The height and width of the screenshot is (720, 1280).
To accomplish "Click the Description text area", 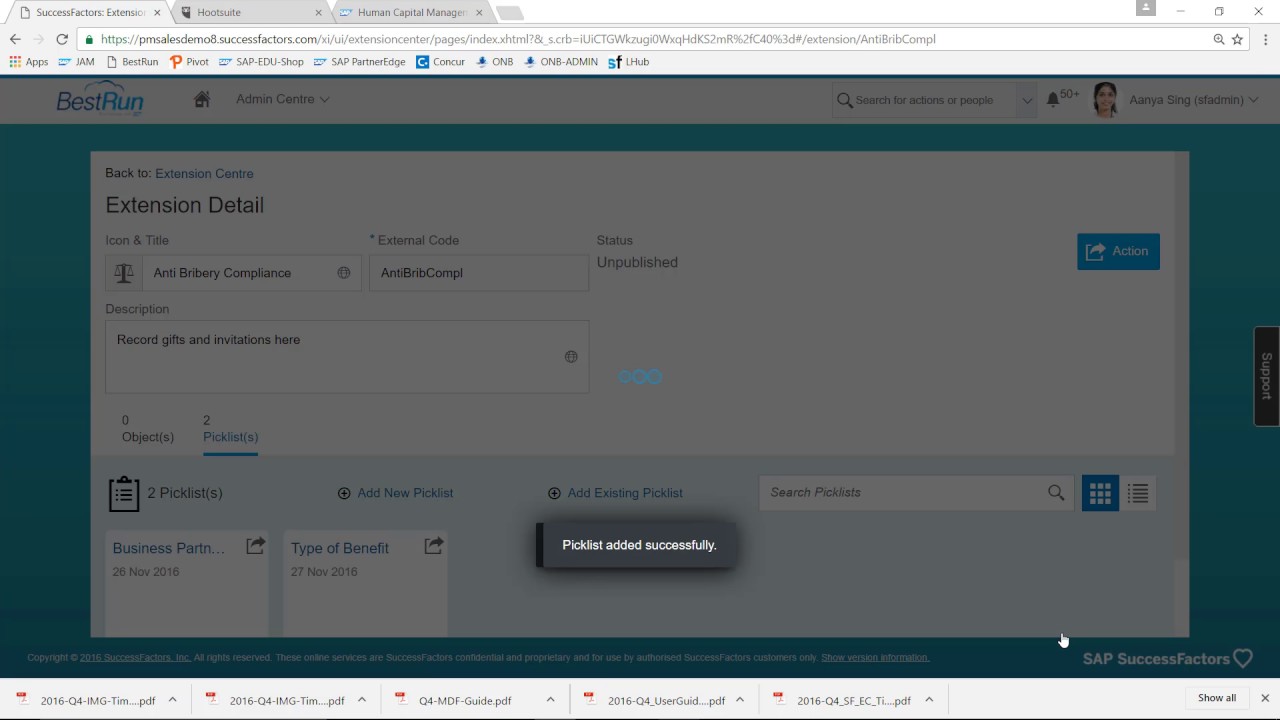I will [347, 357].
